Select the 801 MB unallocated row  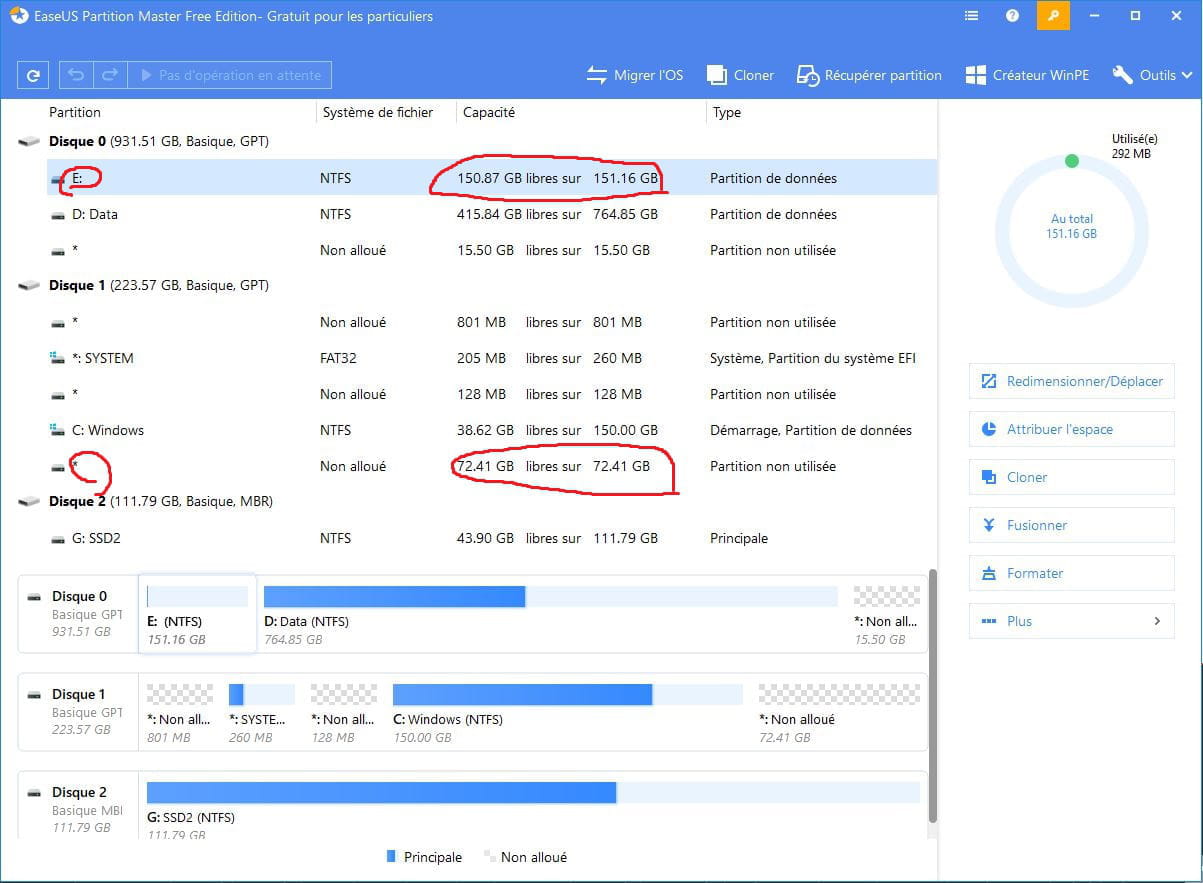pos(491,322)
